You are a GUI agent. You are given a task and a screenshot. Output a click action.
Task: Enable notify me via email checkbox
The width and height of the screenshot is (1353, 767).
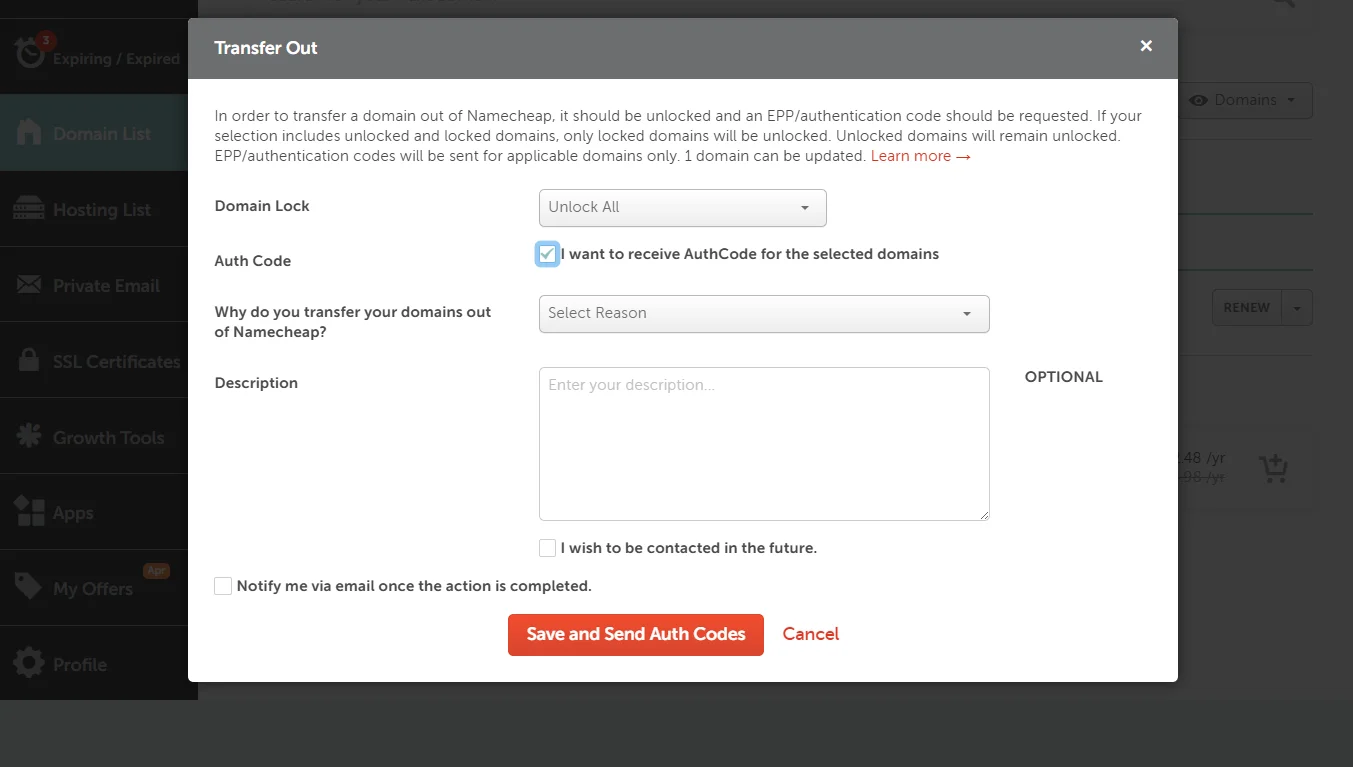pyautogui.click(x=223, y=586)
